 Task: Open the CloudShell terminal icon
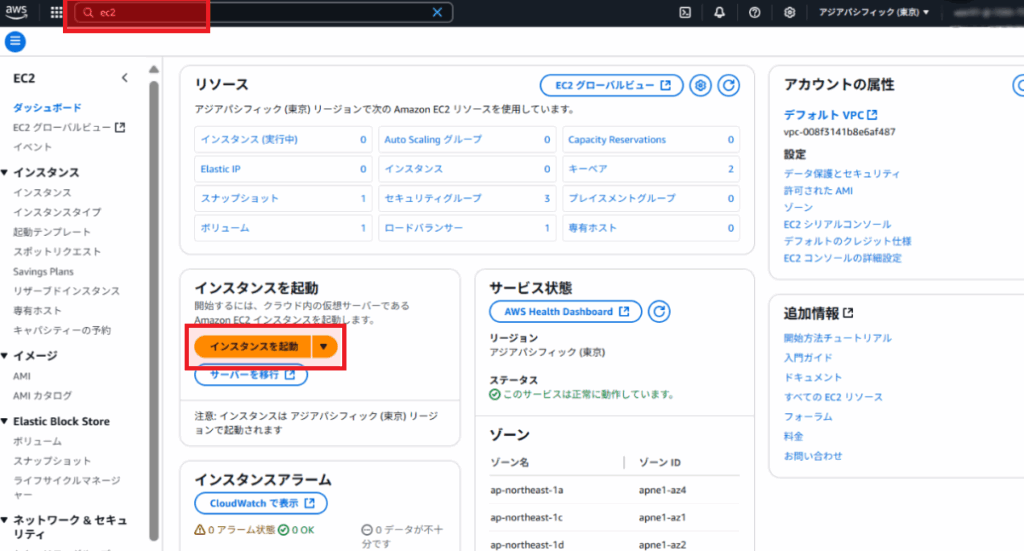pyautogui.click(x=685, y=13)
